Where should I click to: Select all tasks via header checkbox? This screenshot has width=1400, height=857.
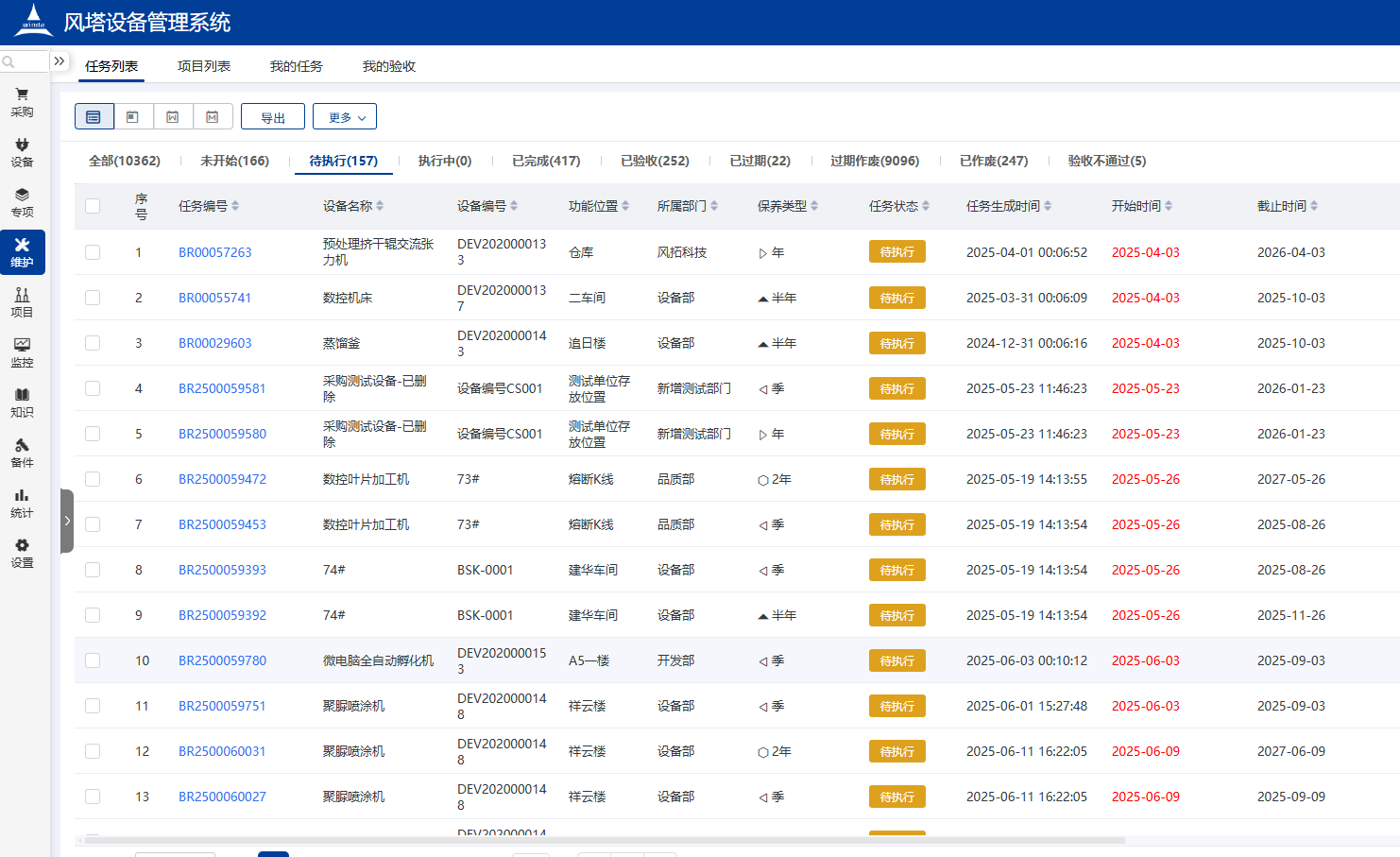click(93, 206)
